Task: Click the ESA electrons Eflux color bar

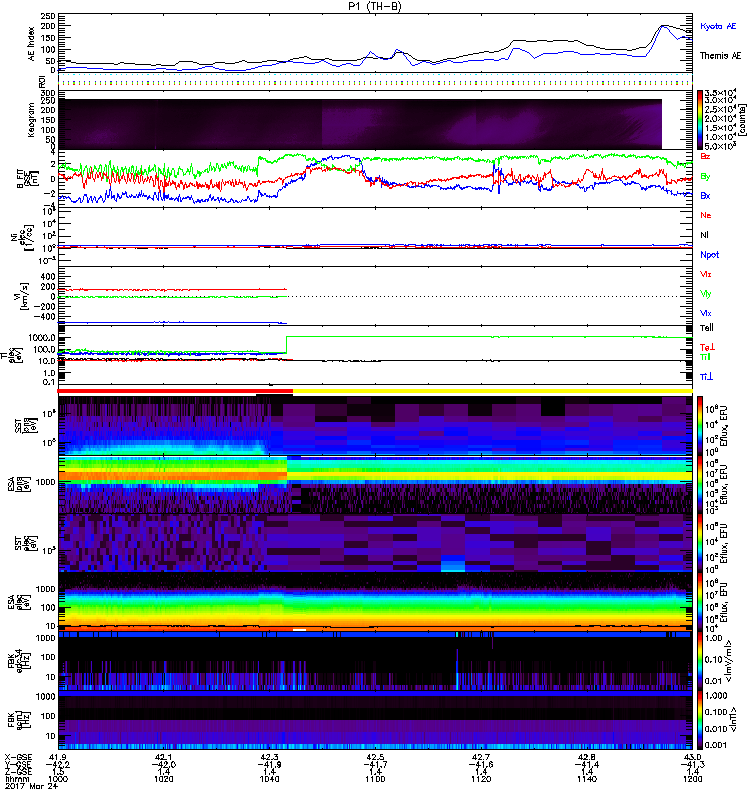Action: [x=700, y=602]
